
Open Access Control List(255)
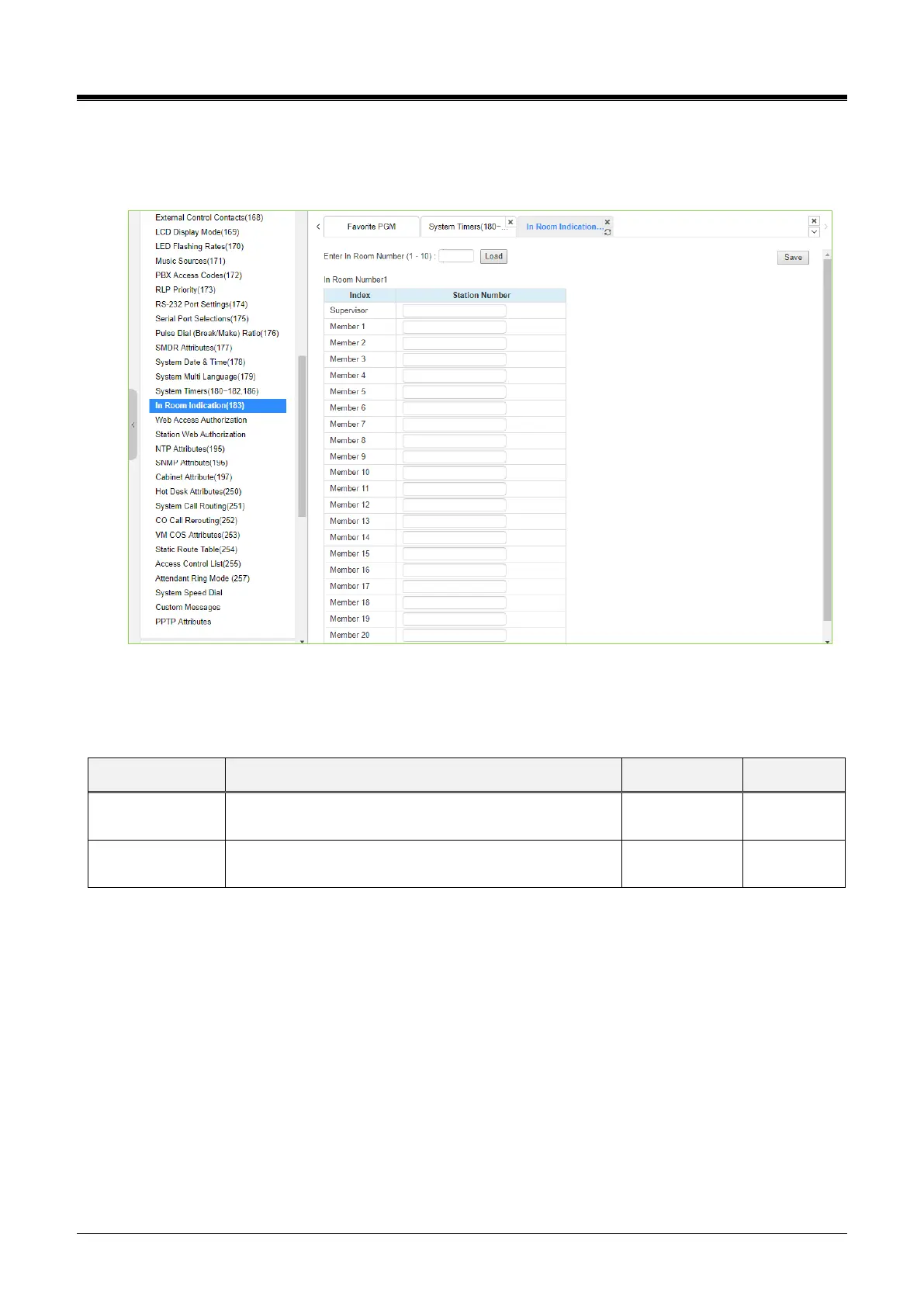pyautogui.click(x=198, y=564)
